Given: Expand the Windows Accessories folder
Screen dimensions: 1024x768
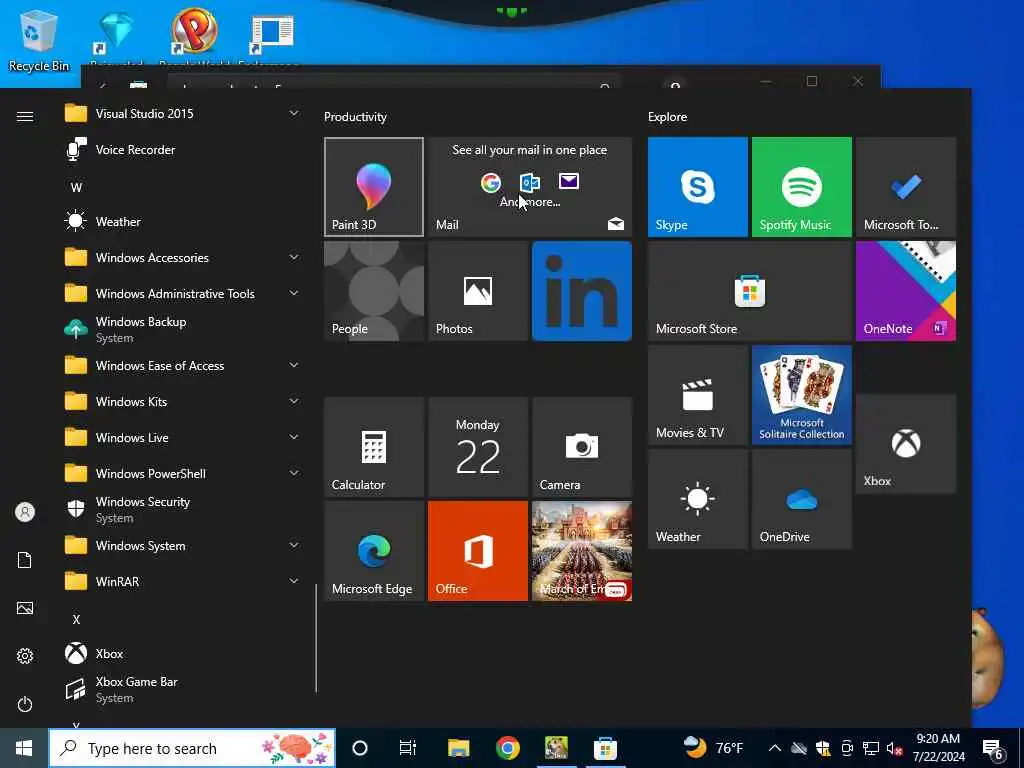Looking at the screenshot, I should (183, 257).
